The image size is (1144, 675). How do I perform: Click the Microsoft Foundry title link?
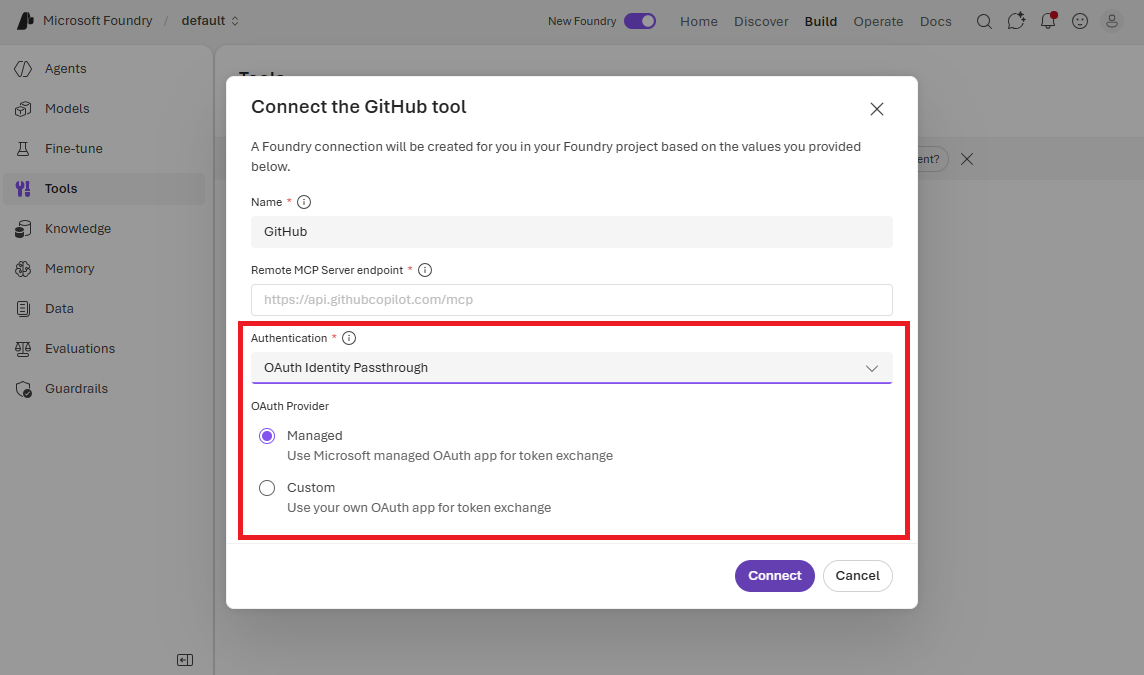point(98,20)
